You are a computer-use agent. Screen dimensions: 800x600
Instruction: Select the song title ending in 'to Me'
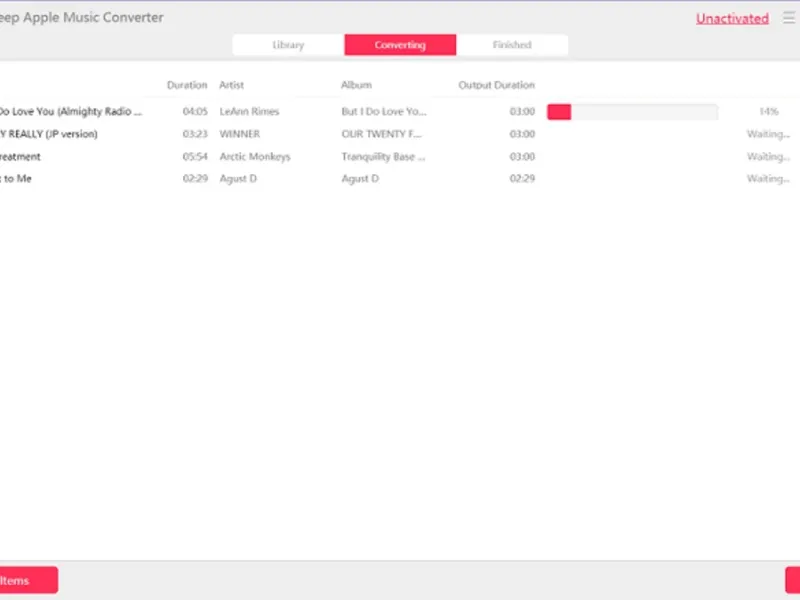[x=16, y=179]
